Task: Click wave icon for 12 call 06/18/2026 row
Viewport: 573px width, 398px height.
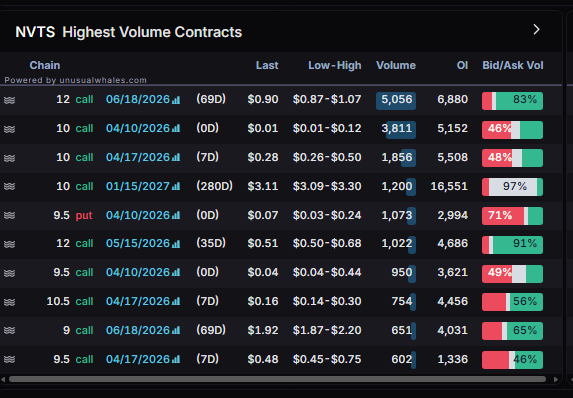Action: coord(10,100)
